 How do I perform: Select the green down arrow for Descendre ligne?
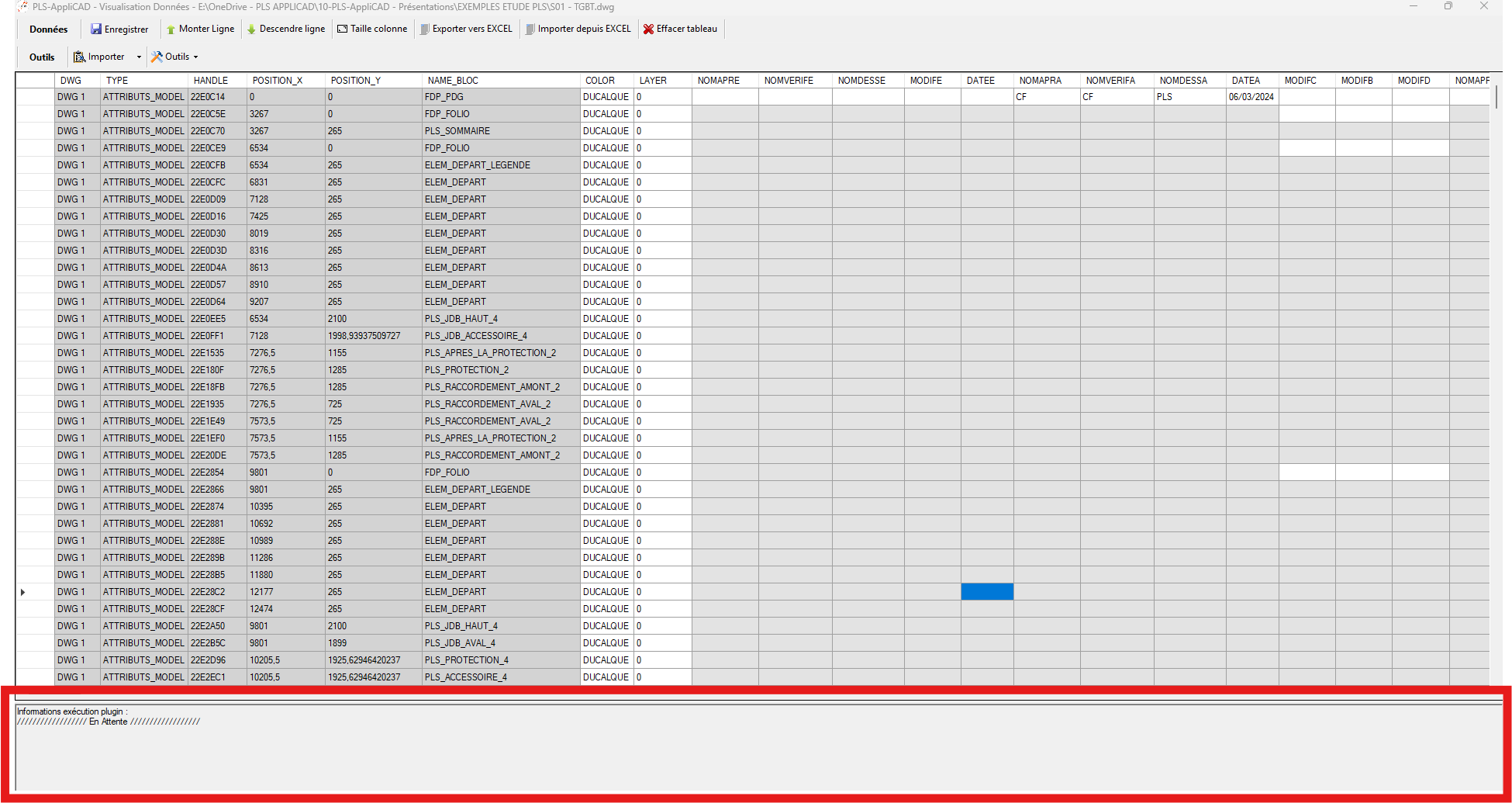pyautogui.click(x=250, y=29)
